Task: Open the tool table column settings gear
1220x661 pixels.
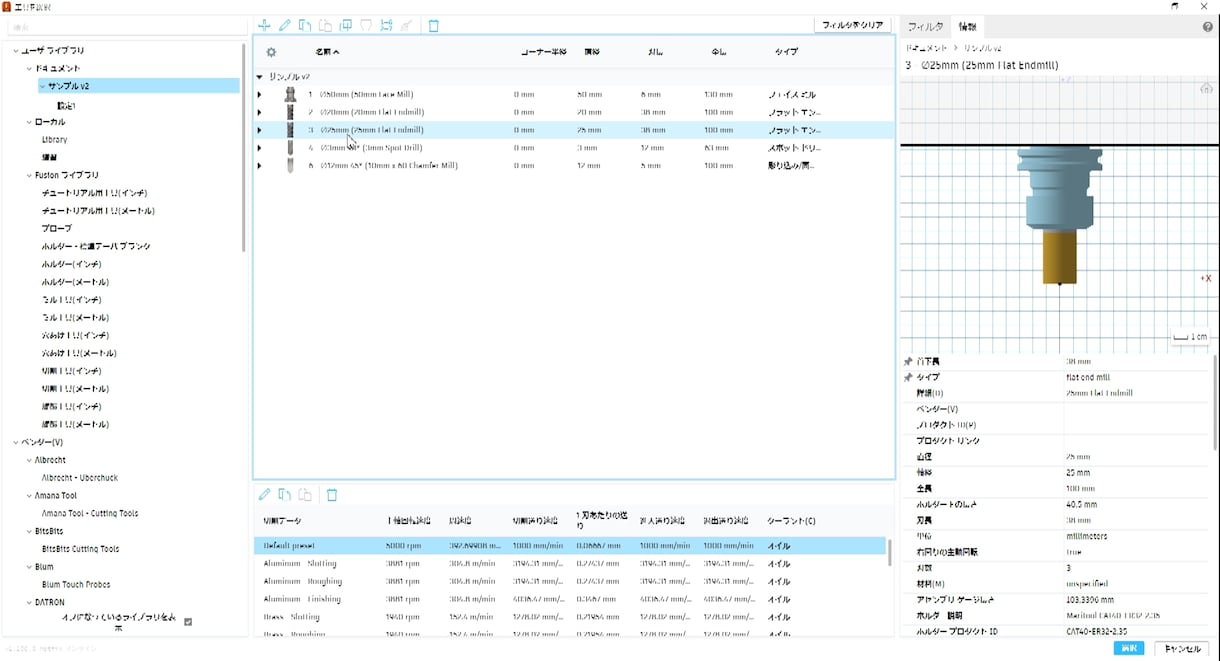Action: [x=271, y=52]
